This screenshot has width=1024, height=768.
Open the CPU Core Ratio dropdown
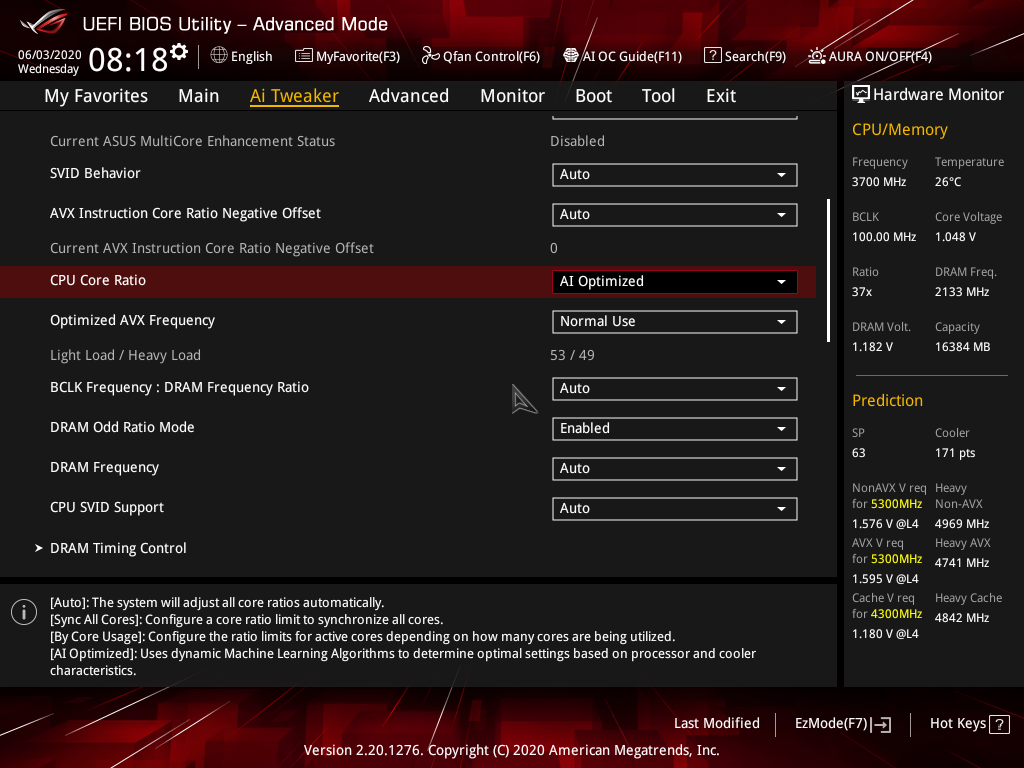674,281
